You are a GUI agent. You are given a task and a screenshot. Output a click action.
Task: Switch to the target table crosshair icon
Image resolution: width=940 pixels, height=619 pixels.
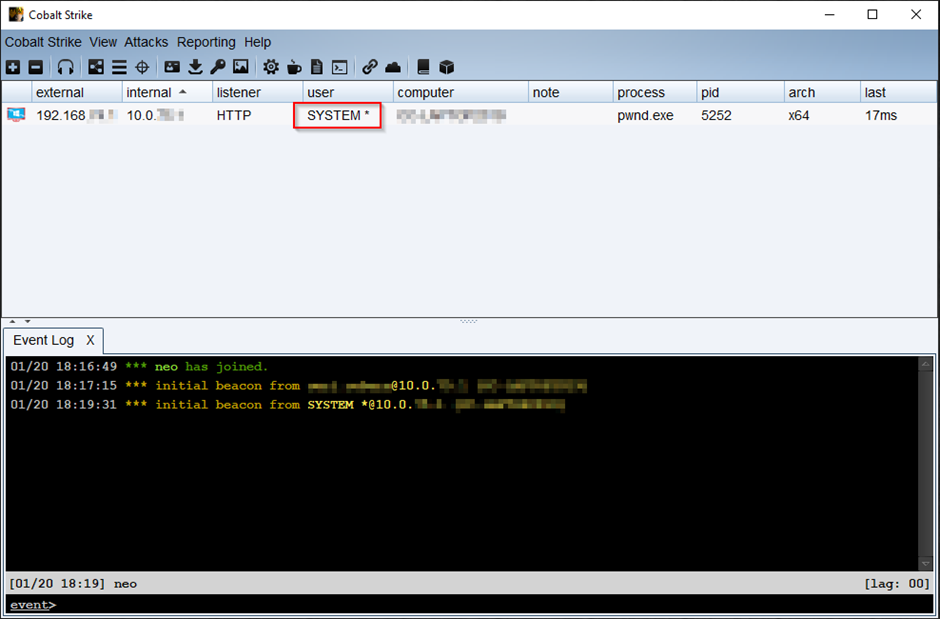pyautogui.click(x=142, y=67)
